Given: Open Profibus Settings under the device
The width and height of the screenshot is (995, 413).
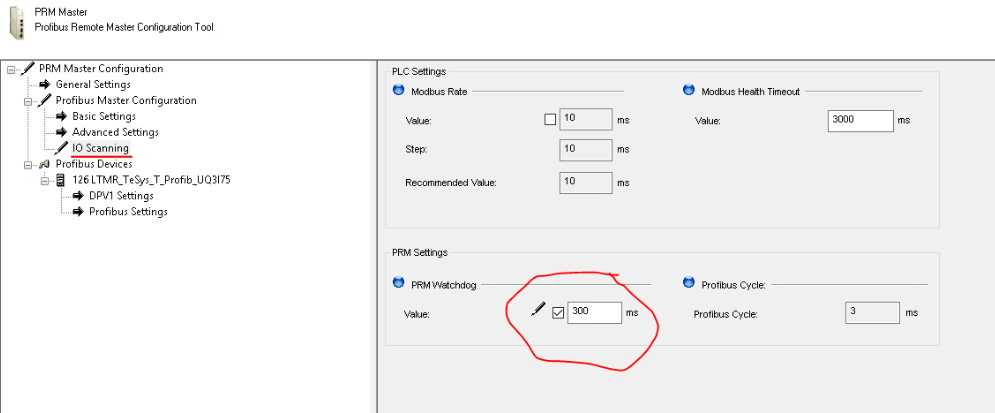Looking at the screenshot, I should pos(128,211).
